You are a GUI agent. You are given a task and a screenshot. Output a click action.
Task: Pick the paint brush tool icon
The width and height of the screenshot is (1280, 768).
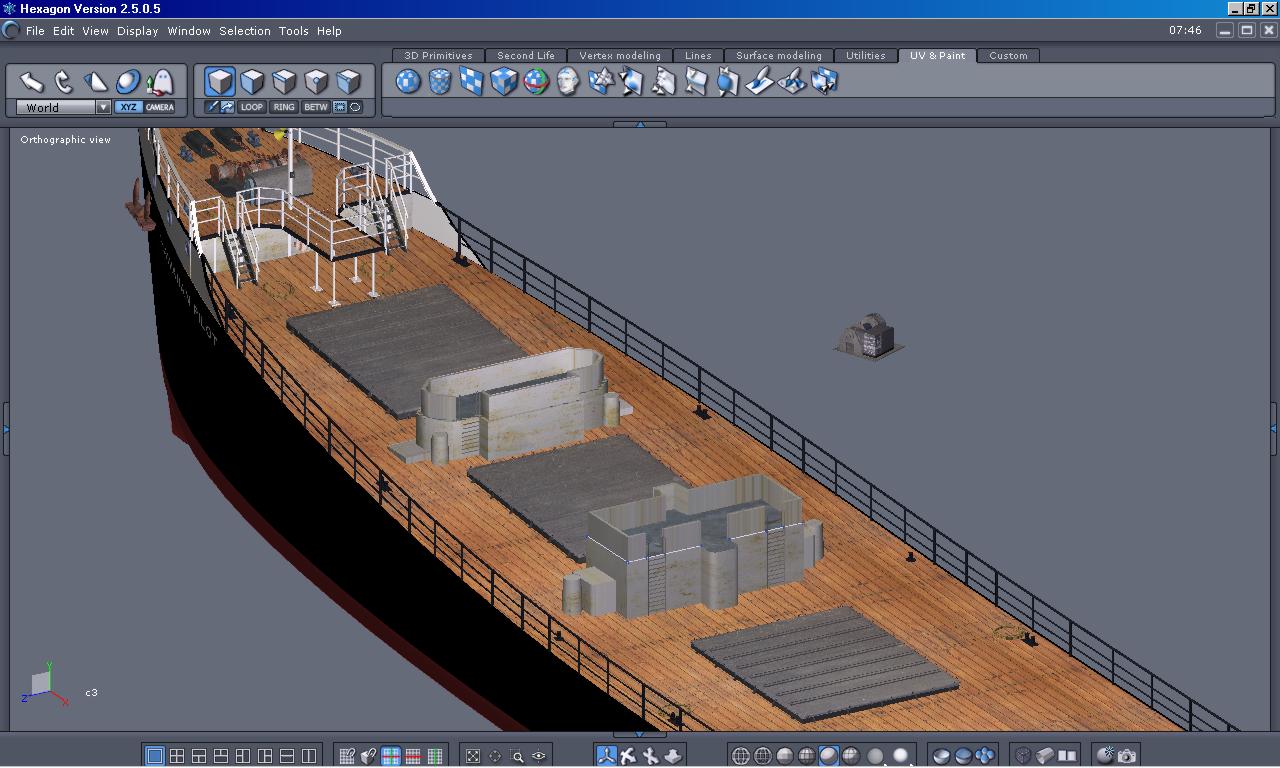point(760,81)
